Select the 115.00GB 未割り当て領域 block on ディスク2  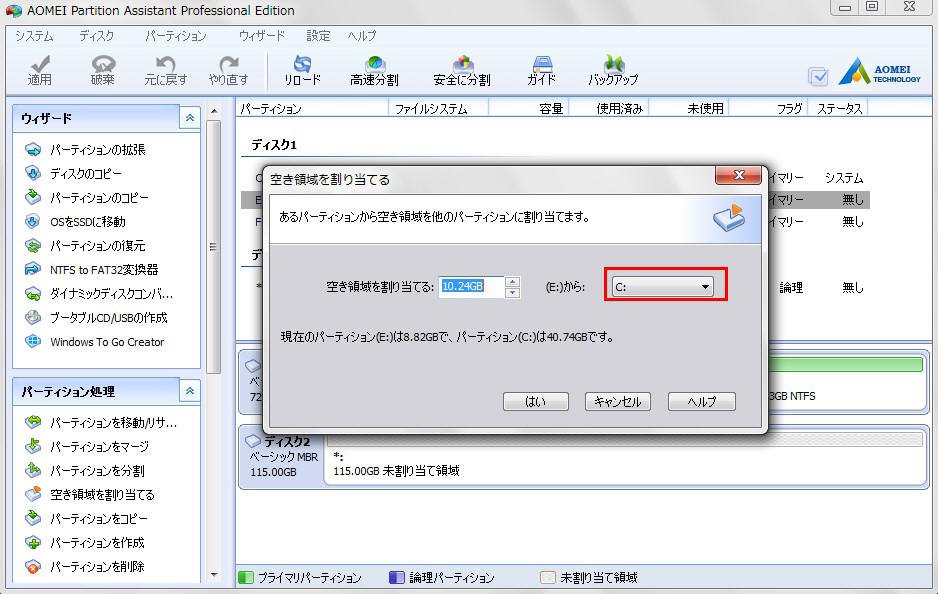[625, 459]
